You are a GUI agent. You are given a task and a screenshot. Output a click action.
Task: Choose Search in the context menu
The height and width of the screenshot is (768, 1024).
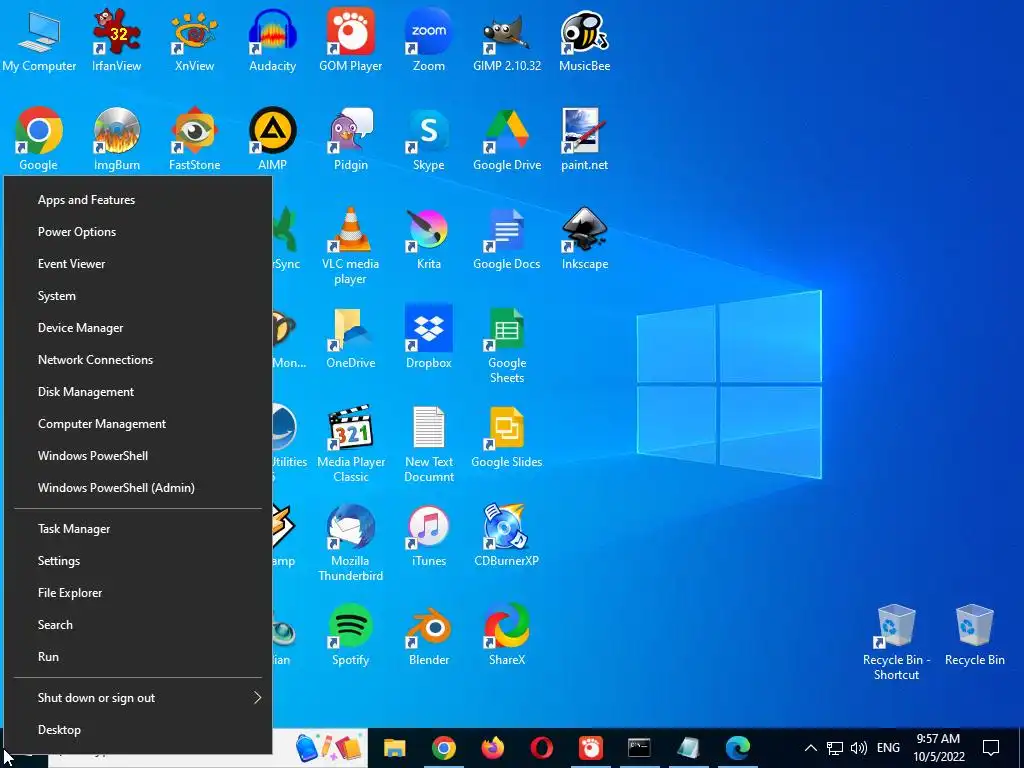tap(138, 625)
